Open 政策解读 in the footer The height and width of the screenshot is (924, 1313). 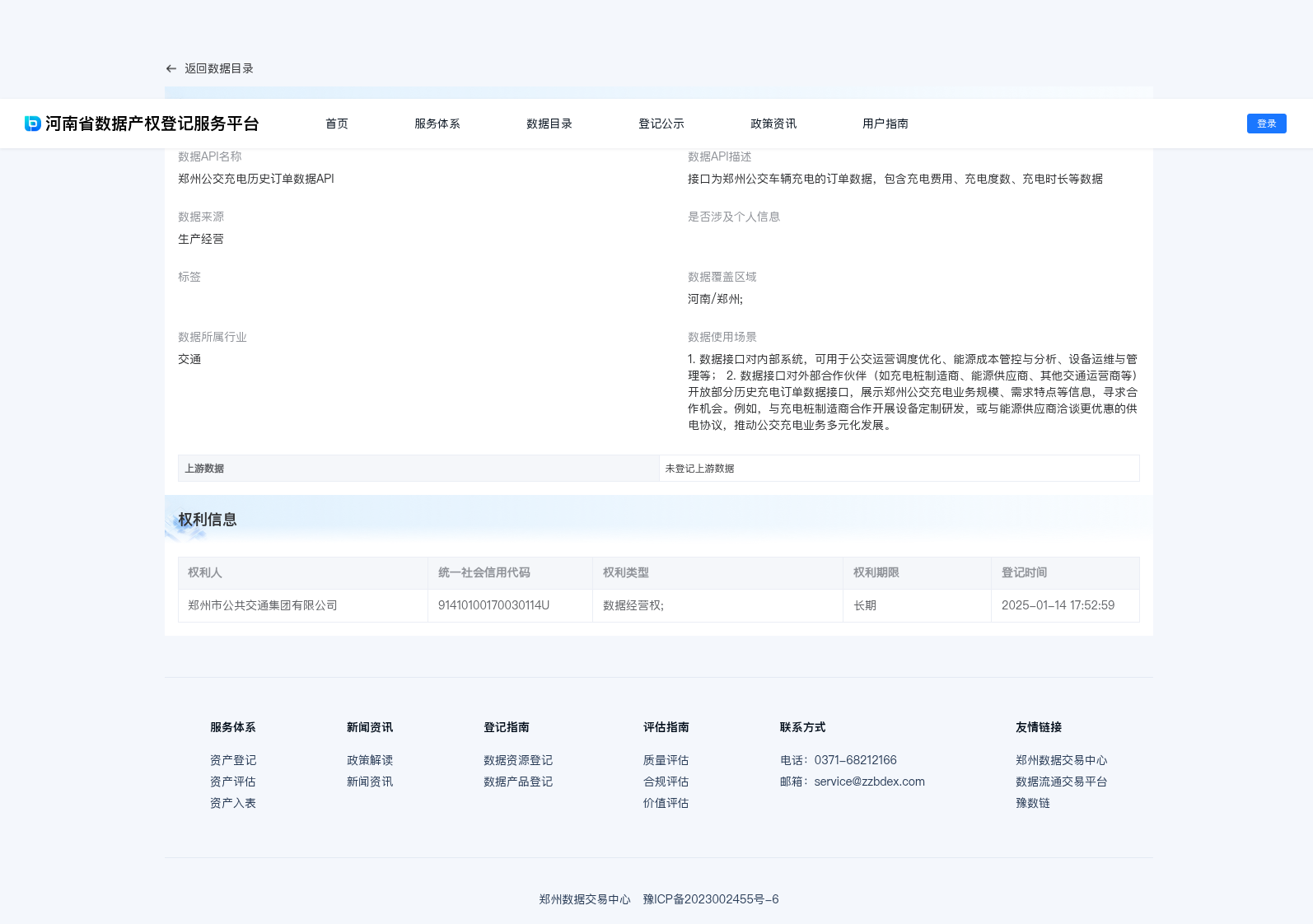click(370, 760)
